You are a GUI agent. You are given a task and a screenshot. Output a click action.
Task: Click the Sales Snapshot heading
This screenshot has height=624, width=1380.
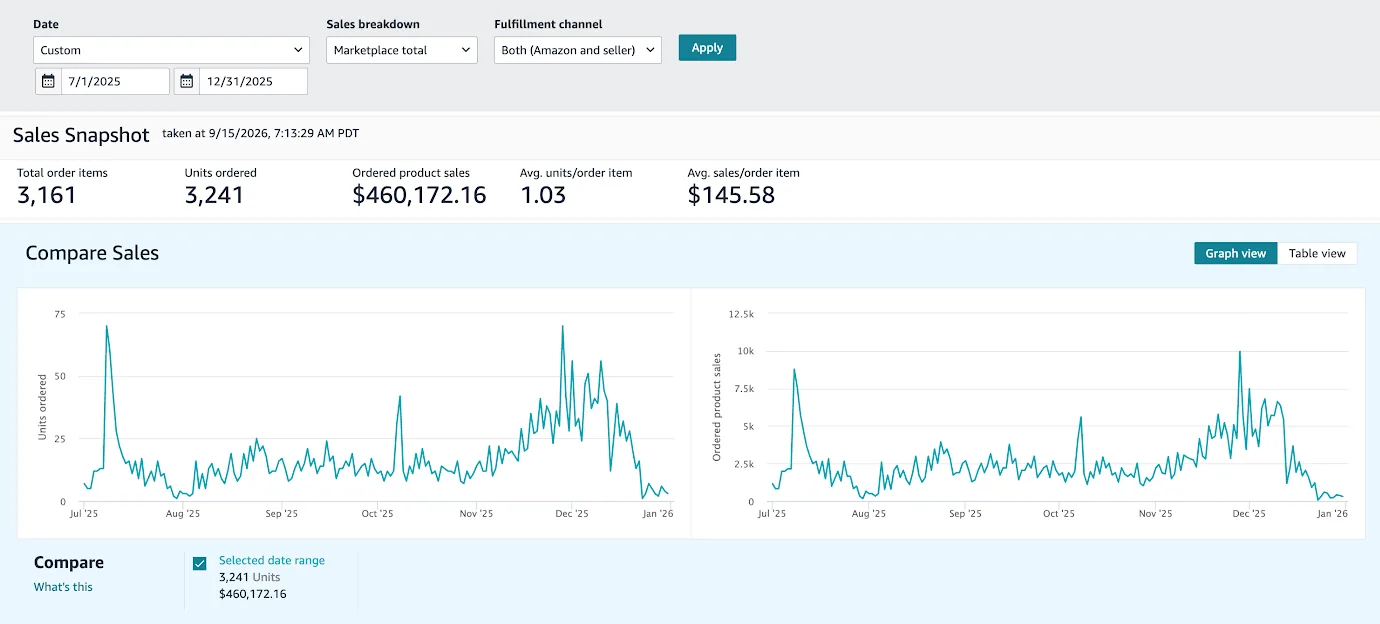[x=81, y=135]
